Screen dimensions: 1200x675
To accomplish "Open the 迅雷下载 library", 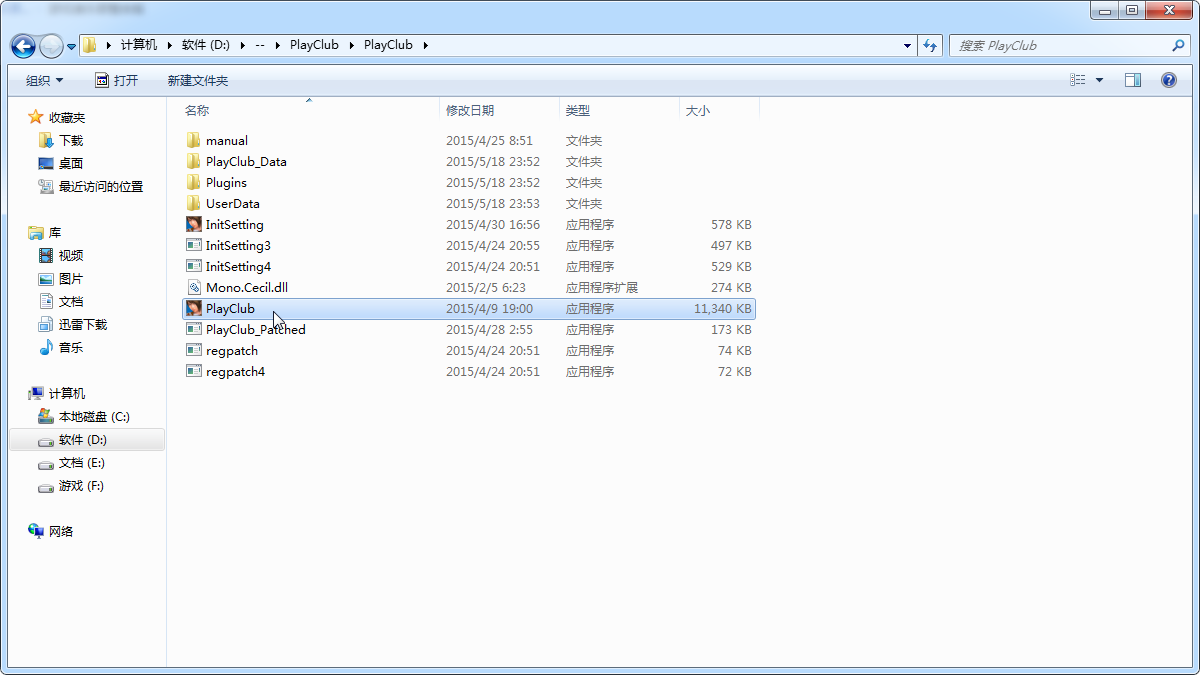I will coord(83,325).
